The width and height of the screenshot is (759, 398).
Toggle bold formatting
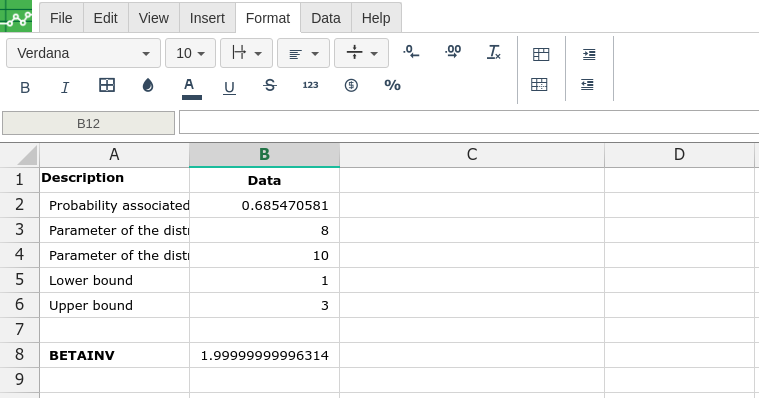25,87
